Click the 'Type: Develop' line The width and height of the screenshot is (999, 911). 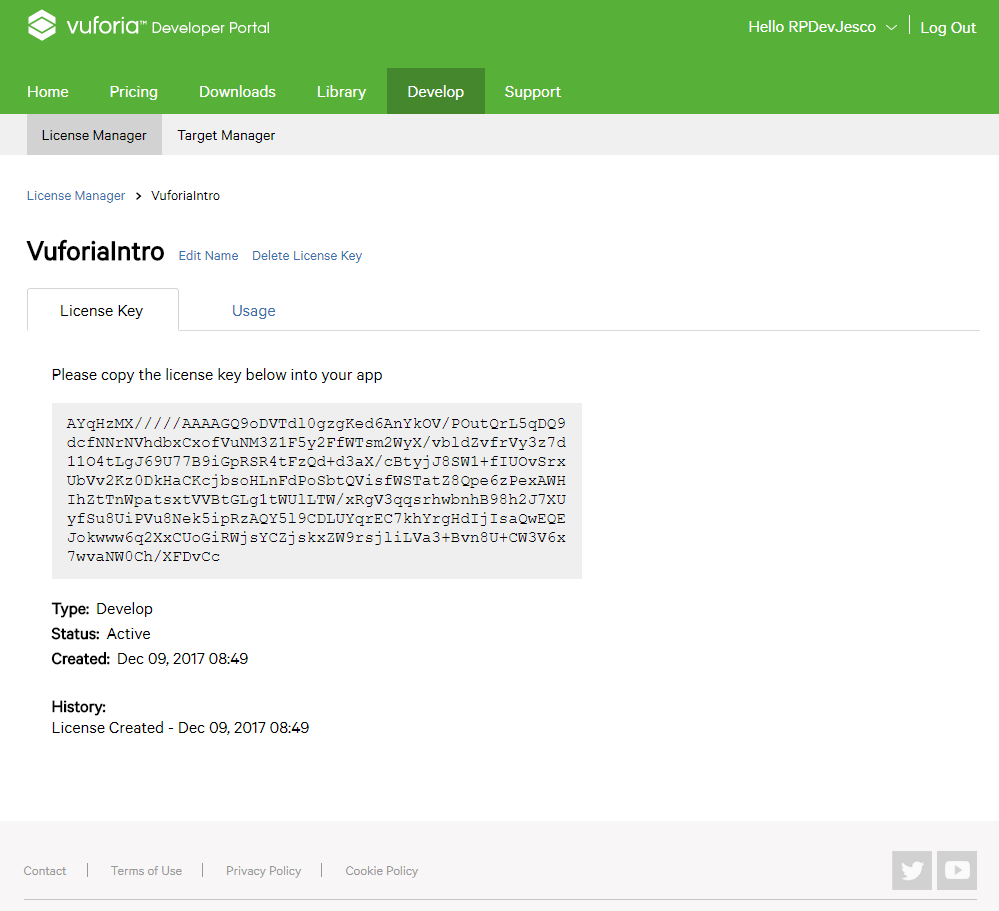102,609
